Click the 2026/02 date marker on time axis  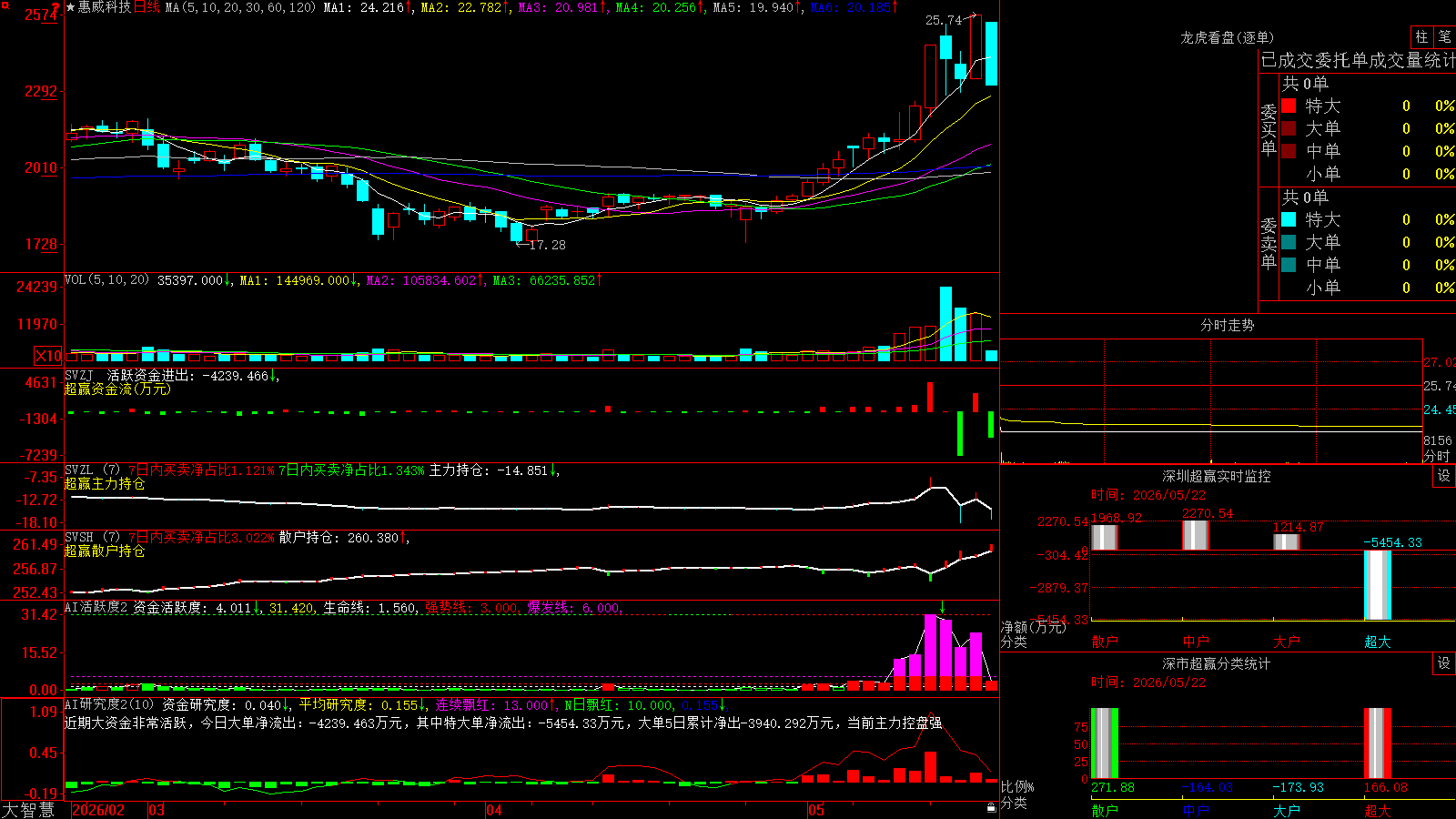(x=98, y=810)
